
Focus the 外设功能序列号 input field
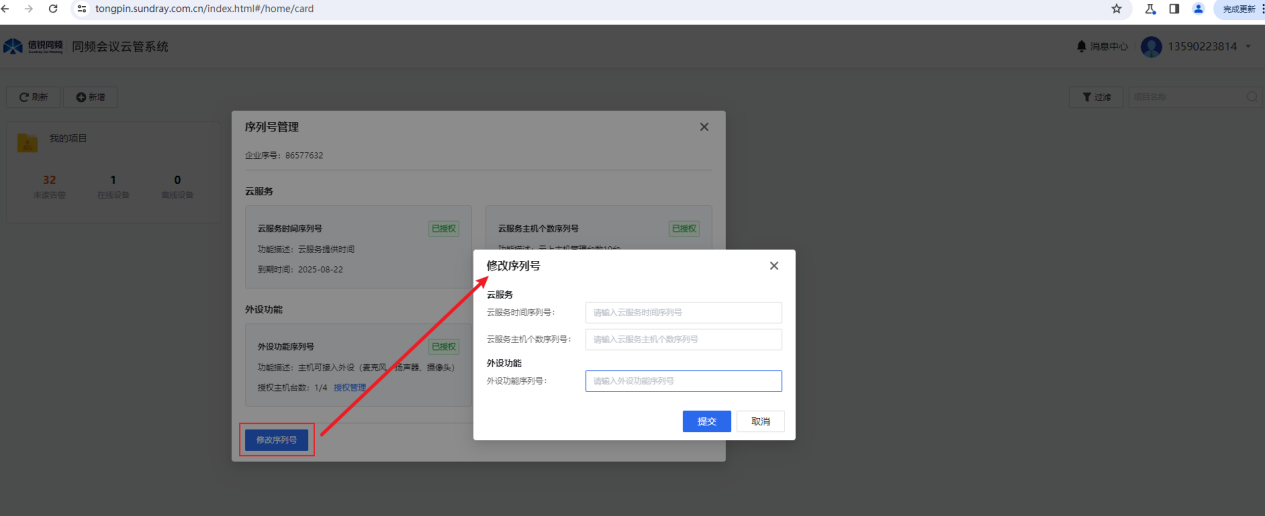(683, 381)
